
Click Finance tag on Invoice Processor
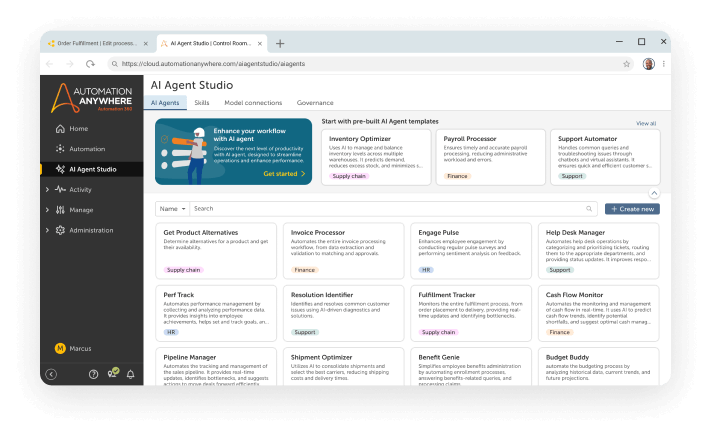point(304,270)
